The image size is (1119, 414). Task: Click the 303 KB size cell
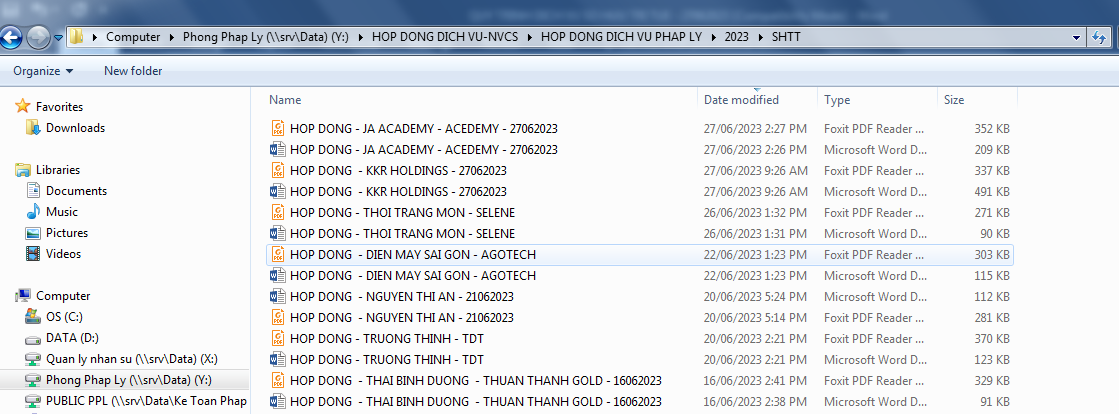click(992, 254)
